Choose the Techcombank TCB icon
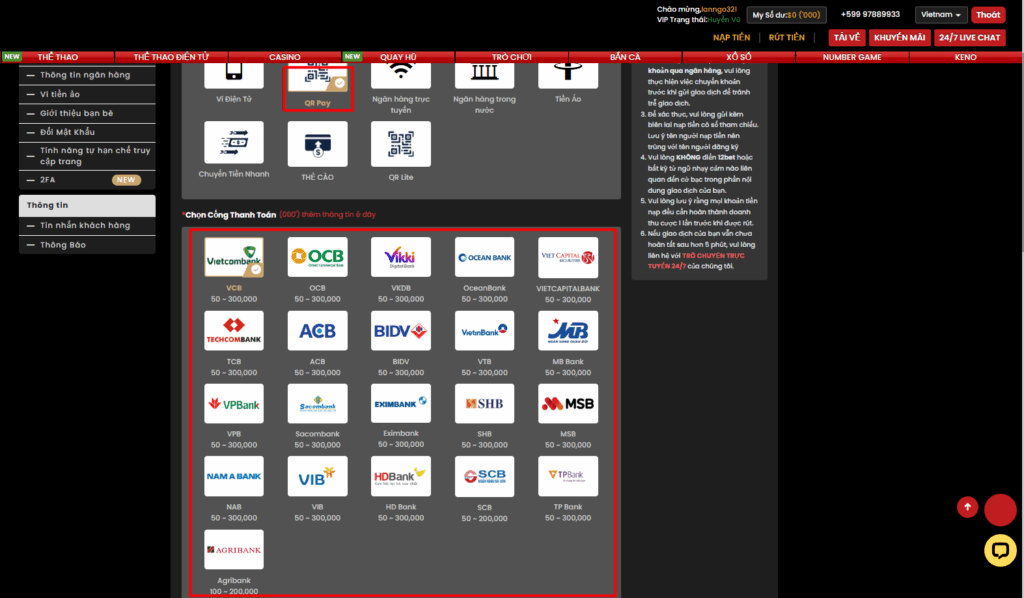Image resolution: width=1024 pixels, height=598 pixels. pos(234,331)
